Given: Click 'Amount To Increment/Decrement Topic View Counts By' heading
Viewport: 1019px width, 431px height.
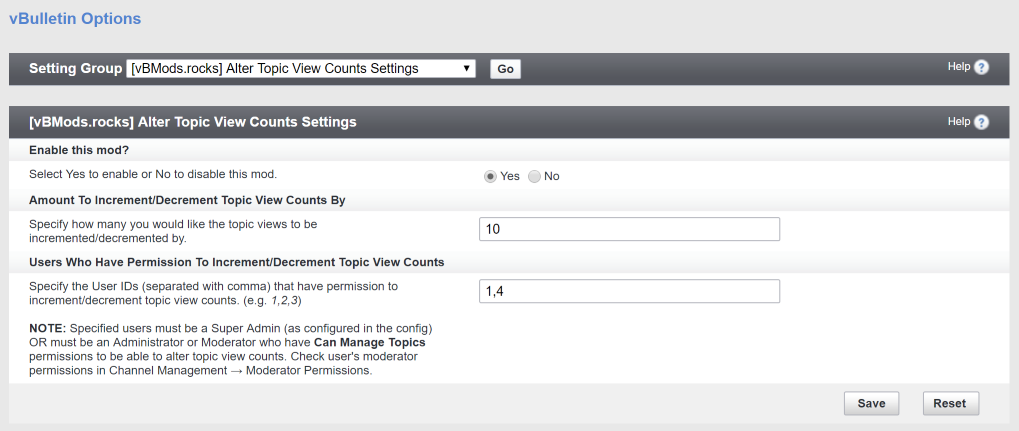Looking at the screenshot, I should click(x=187, y=200).
